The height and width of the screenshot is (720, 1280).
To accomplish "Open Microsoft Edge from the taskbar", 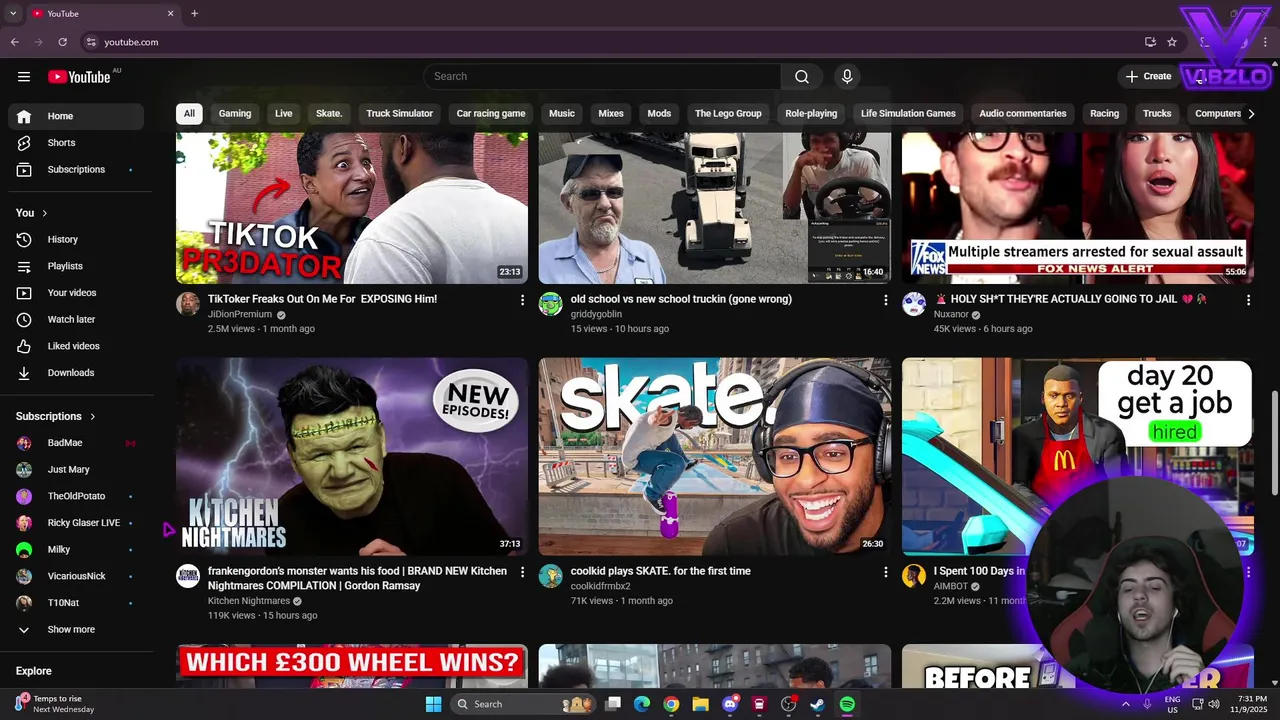I will point(642,704).
